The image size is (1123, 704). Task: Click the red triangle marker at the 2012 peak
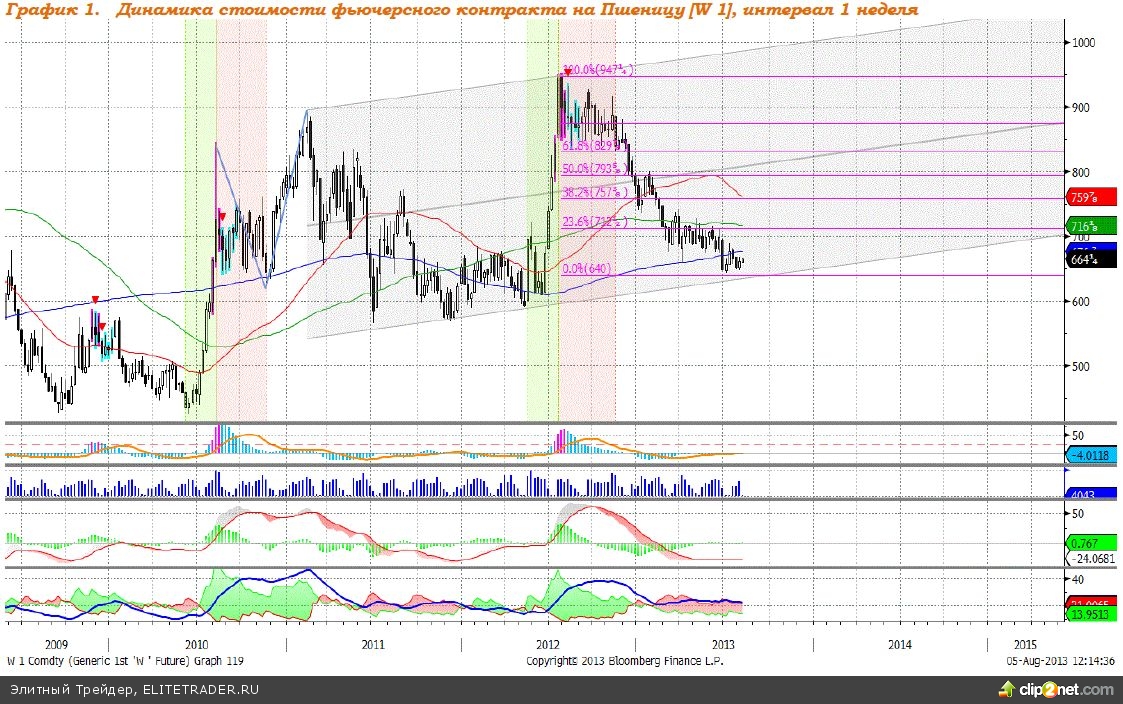click(x=567, y=73)
